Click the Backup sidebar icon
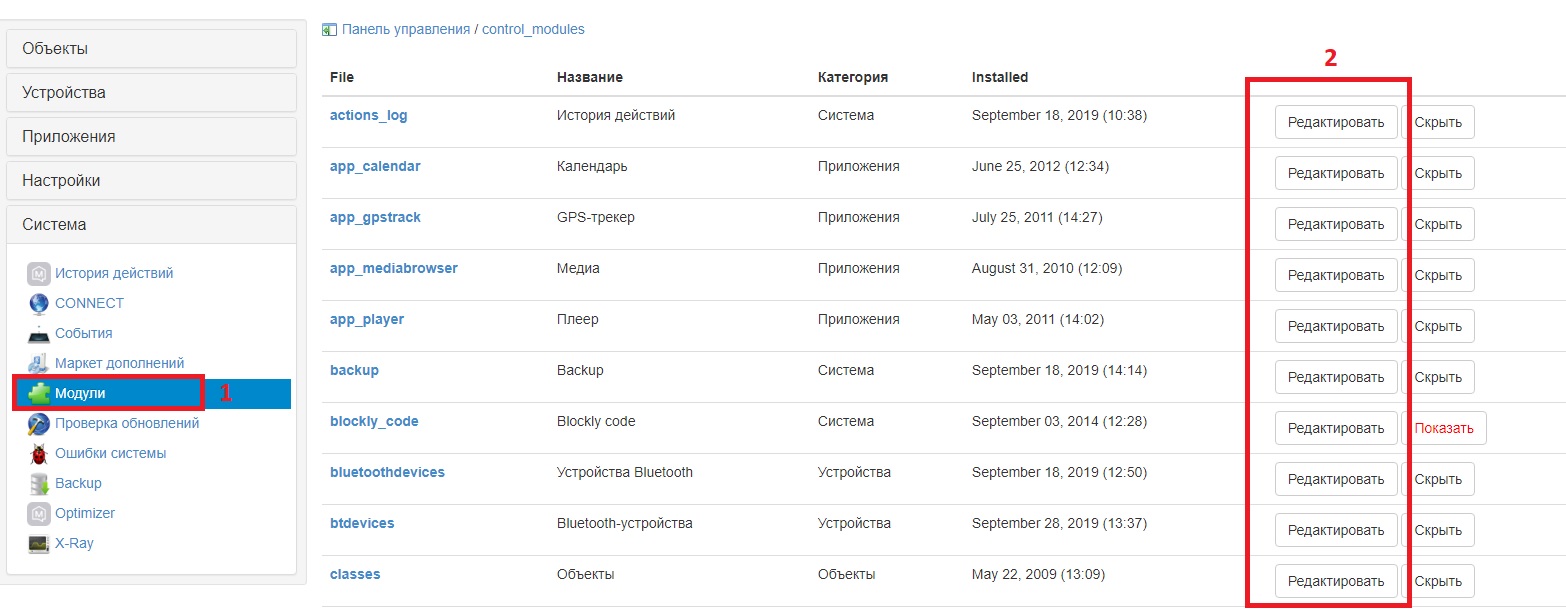This screenshot has width=1566, height=611. click(x=39, y=483)
